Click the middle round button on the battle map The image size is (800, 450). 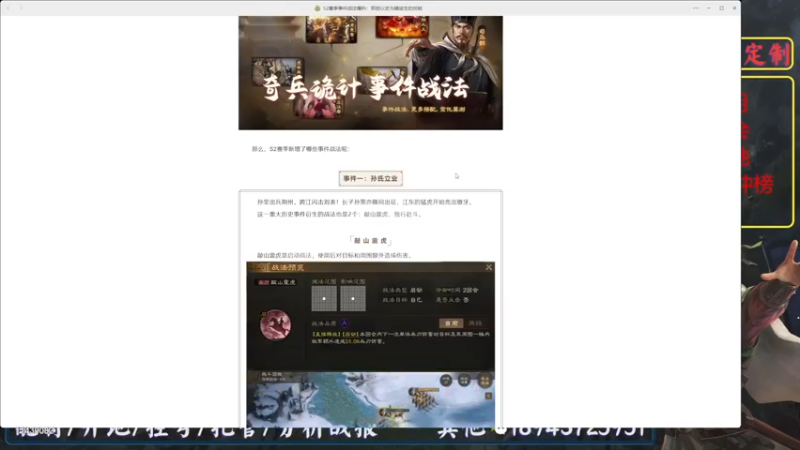tap(464, 380)
